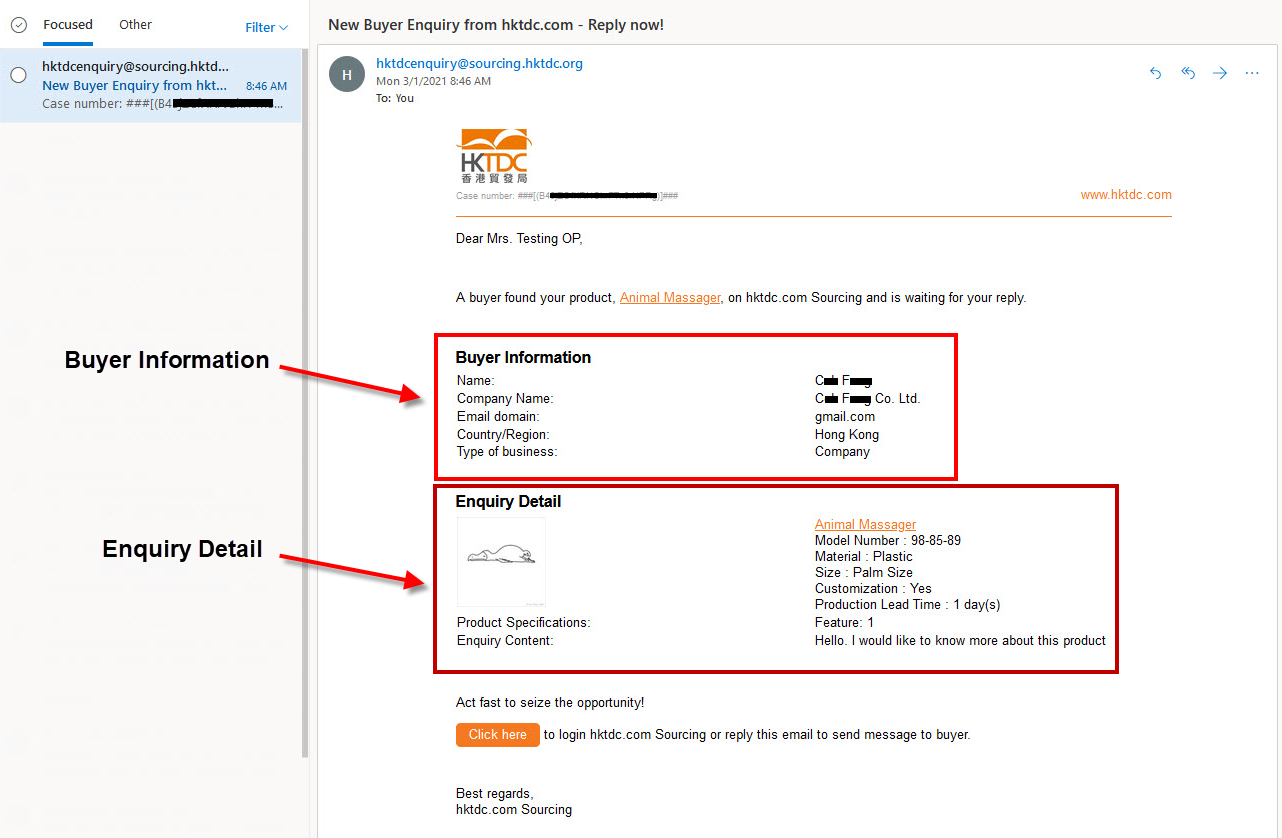Open the www.hktdc.com link
This screenshot has width=1282, height=838.
click(1126, 195)
